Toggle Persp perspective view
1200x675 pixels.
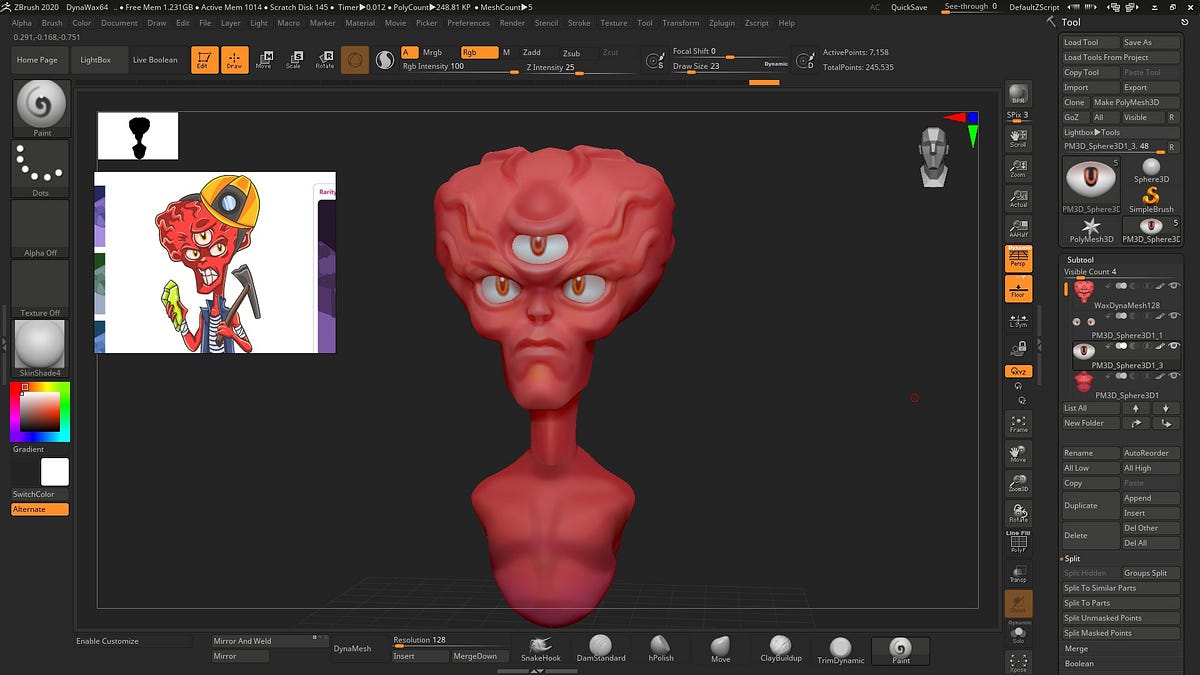pos(1018,258)
